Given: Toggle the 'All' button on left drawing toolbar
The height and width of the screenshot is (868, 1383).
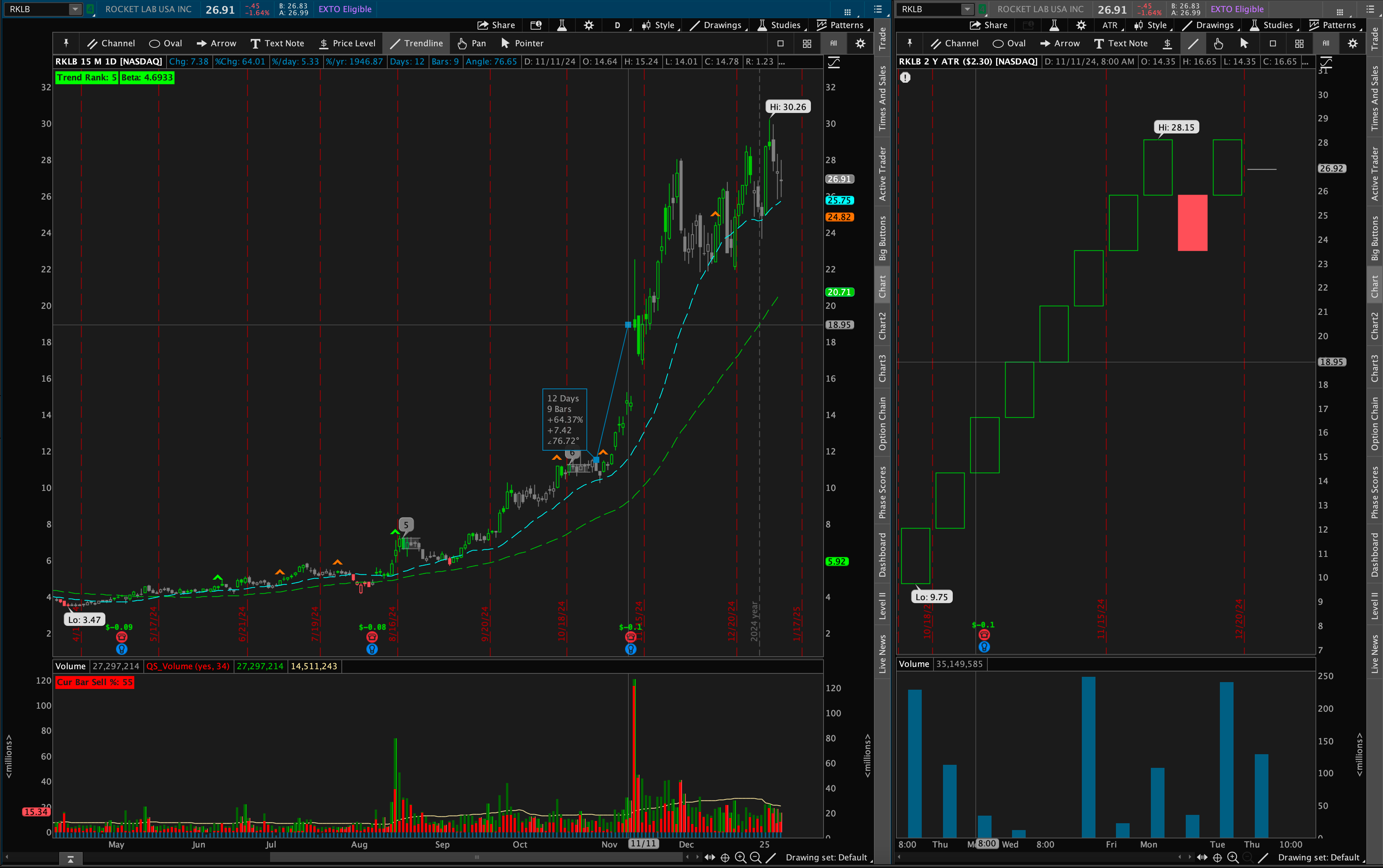Looking at the screenshot, I should [x=833, y=43].
